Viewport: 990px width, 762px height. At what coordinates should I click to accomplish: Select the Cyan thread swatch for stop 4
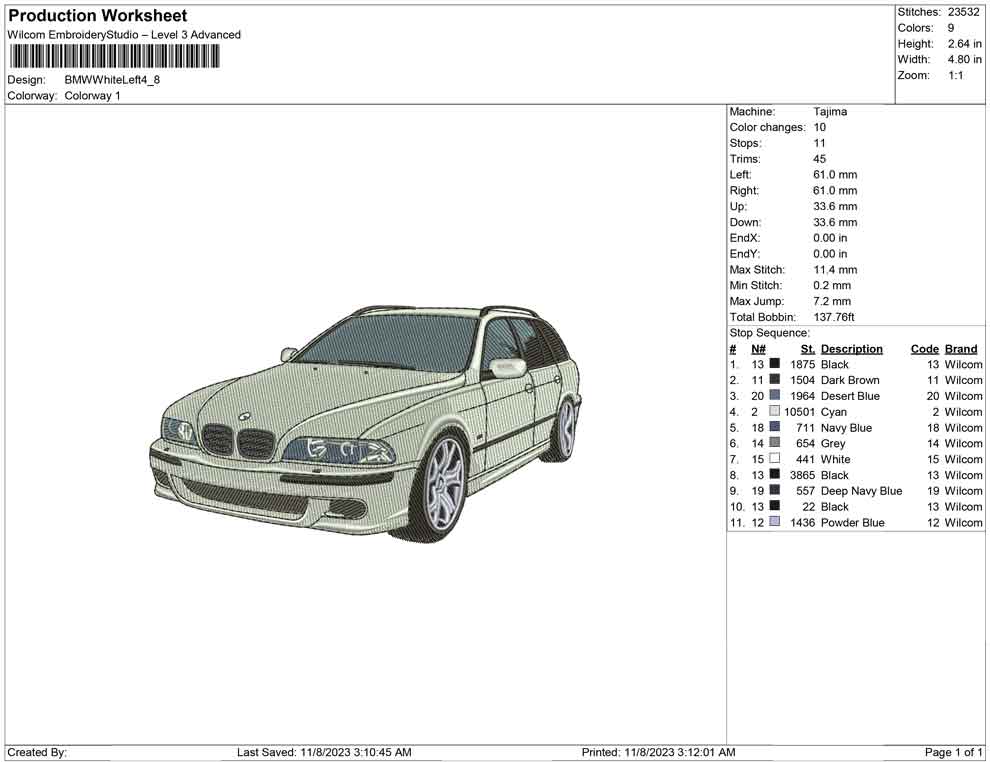pyautogui.click(x=775, y=411)
